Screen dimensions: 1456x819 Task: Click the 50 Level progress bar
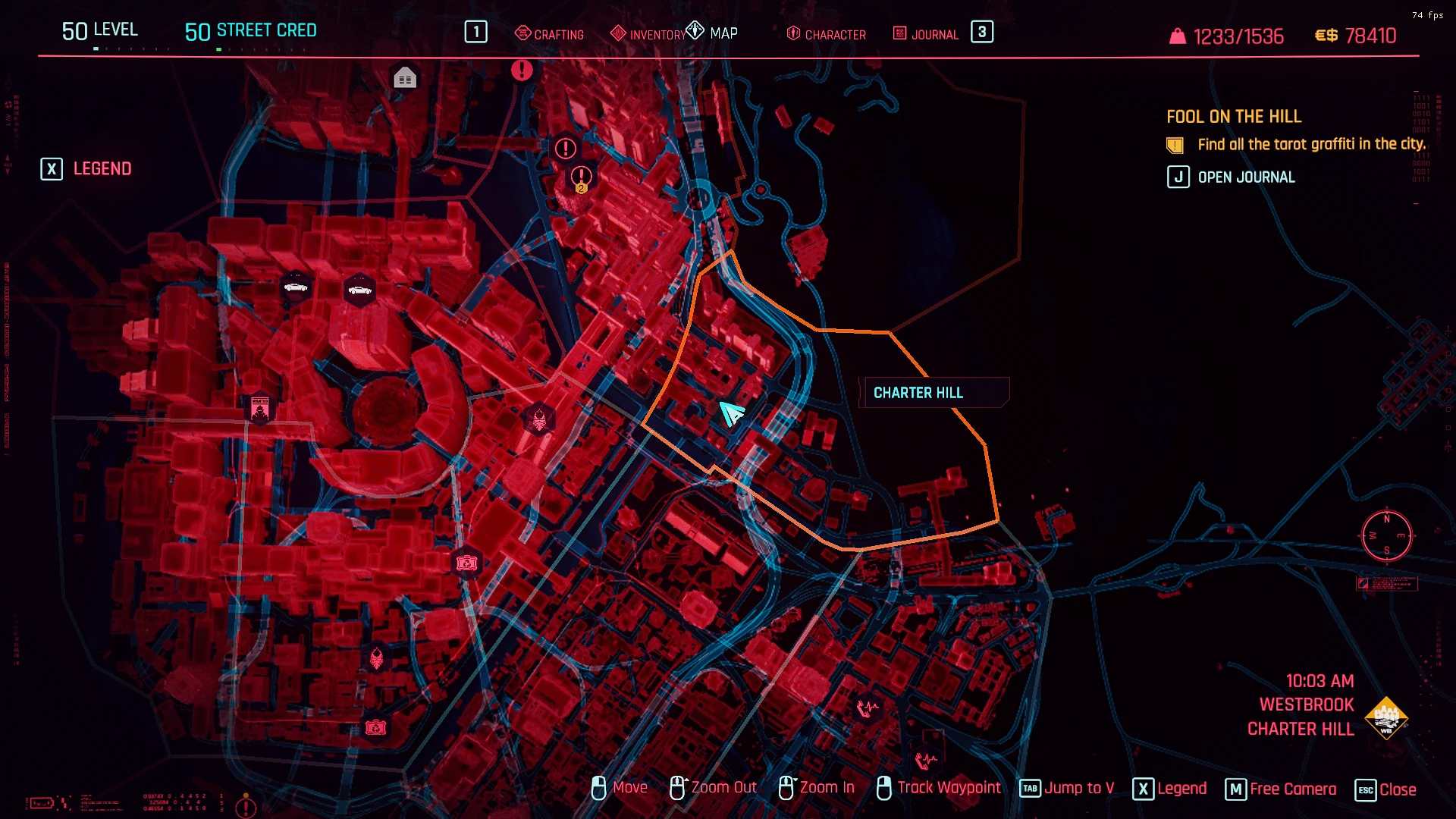[131, 49]
